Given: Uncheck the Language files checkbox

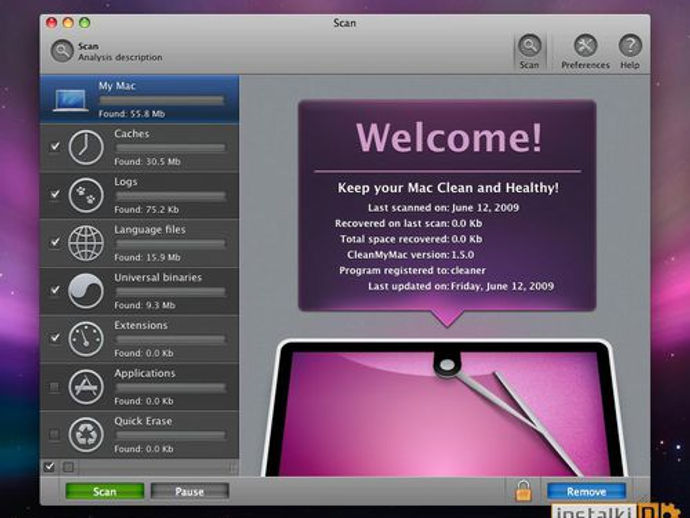Looking at the screenshot, I should coord(55,242).
